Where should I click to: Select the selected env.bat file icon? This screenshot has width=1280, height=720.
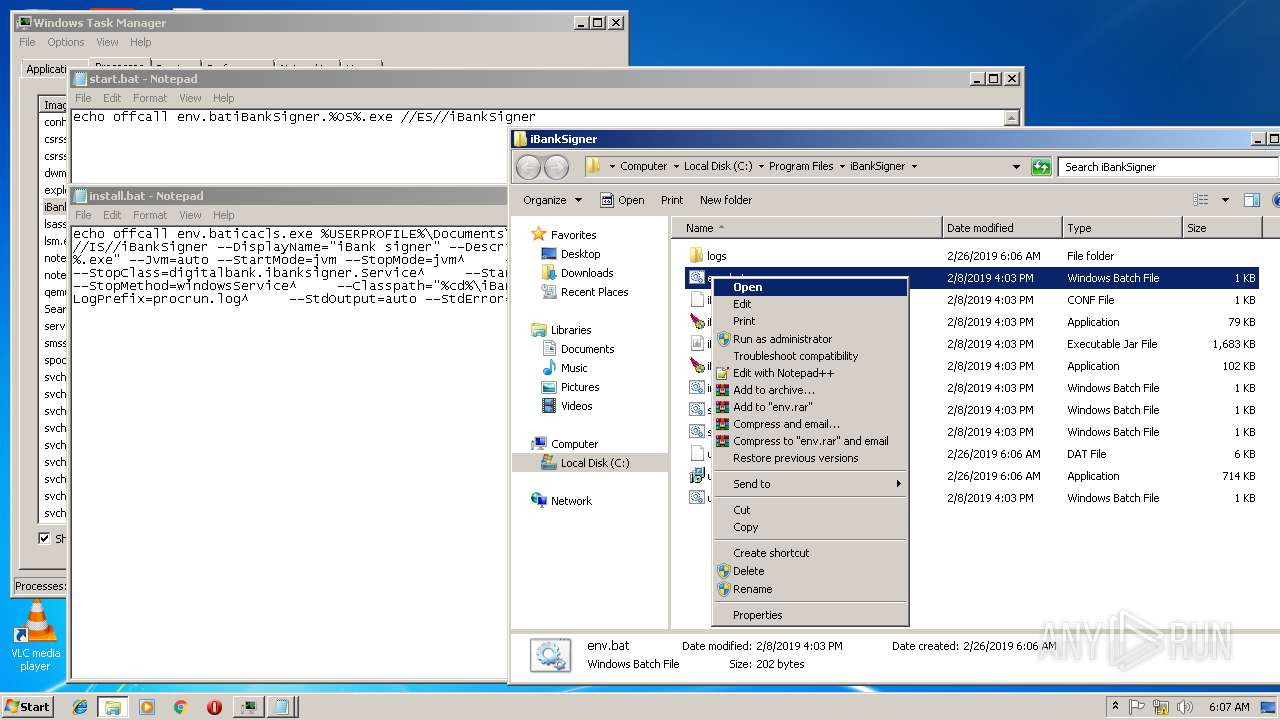(x=697, y=278)
